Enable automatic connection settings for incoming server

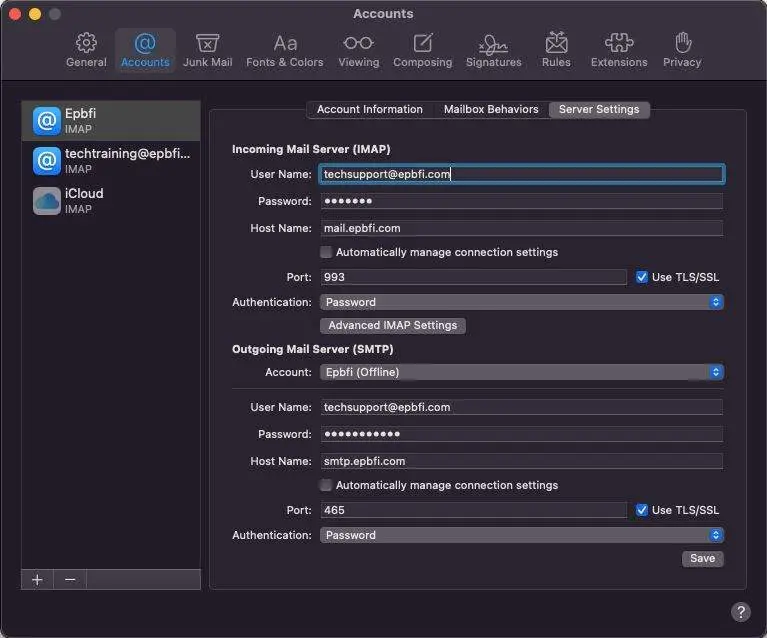tap(326, 253)
